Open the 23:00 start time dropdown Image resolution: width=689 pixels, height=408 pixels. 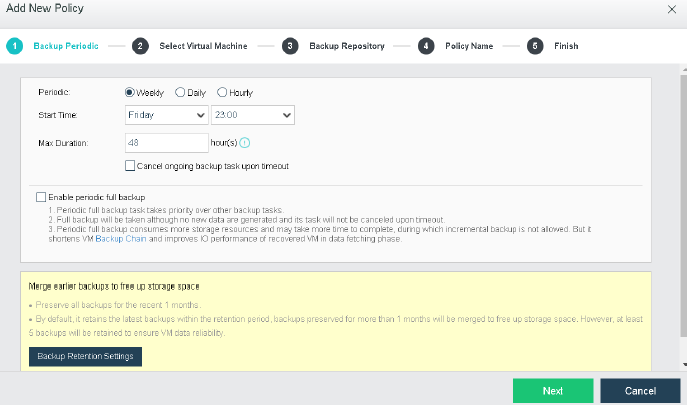click(x=252, y=116)
